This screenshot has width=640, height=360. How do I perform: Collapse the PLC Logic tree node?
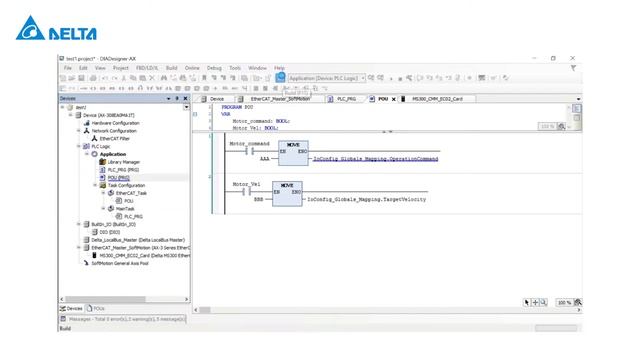tap(79, 146)
